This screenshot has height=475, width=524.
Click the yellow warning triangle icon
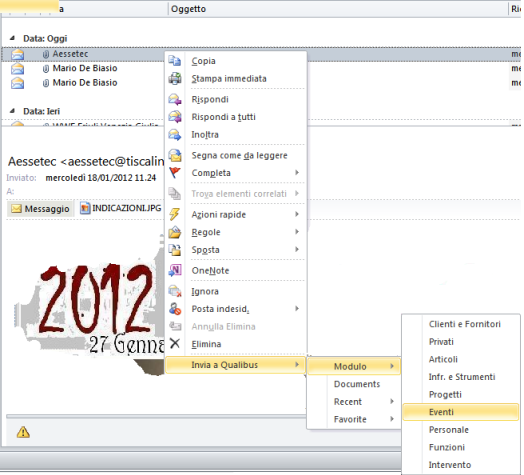(23, 432)
